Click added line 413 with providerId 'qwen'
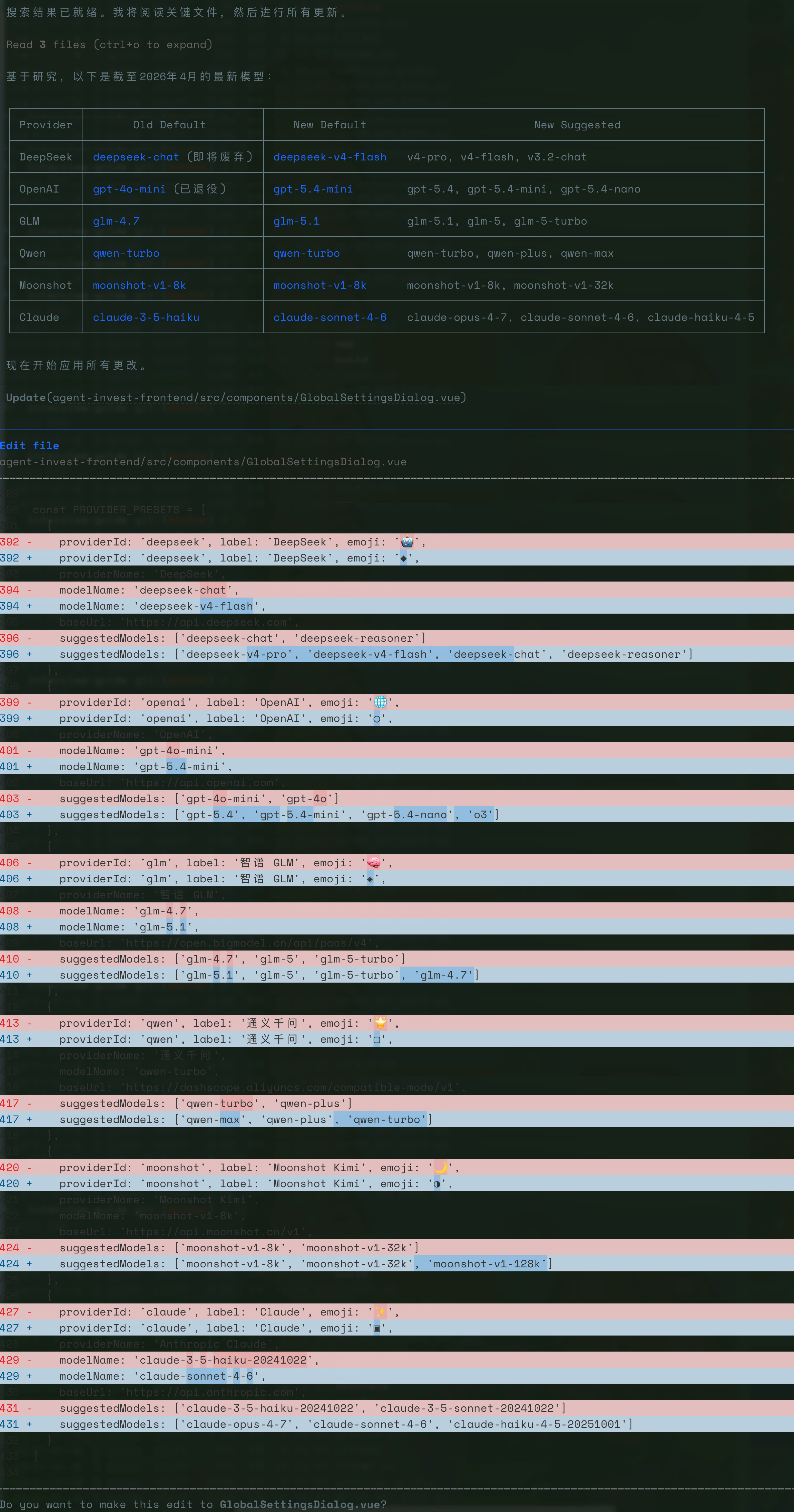Screen dimensions: 794x1512 [x=397, y=1039]
